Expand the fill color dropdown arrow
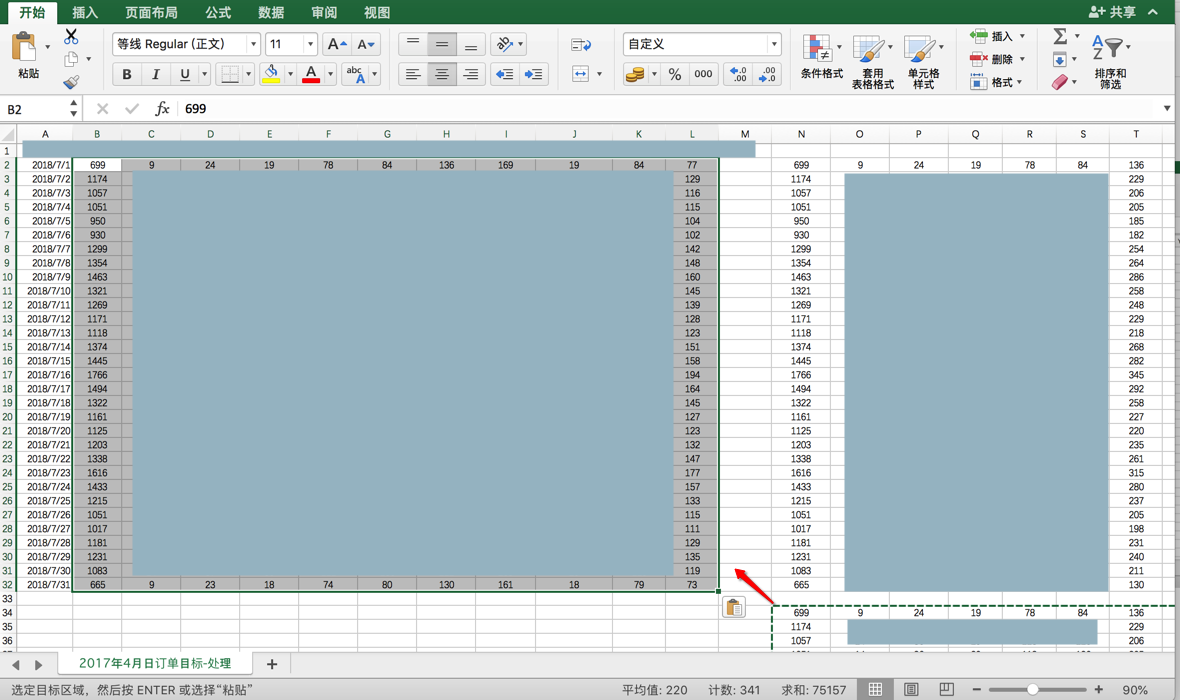 [x=290, y=74]
